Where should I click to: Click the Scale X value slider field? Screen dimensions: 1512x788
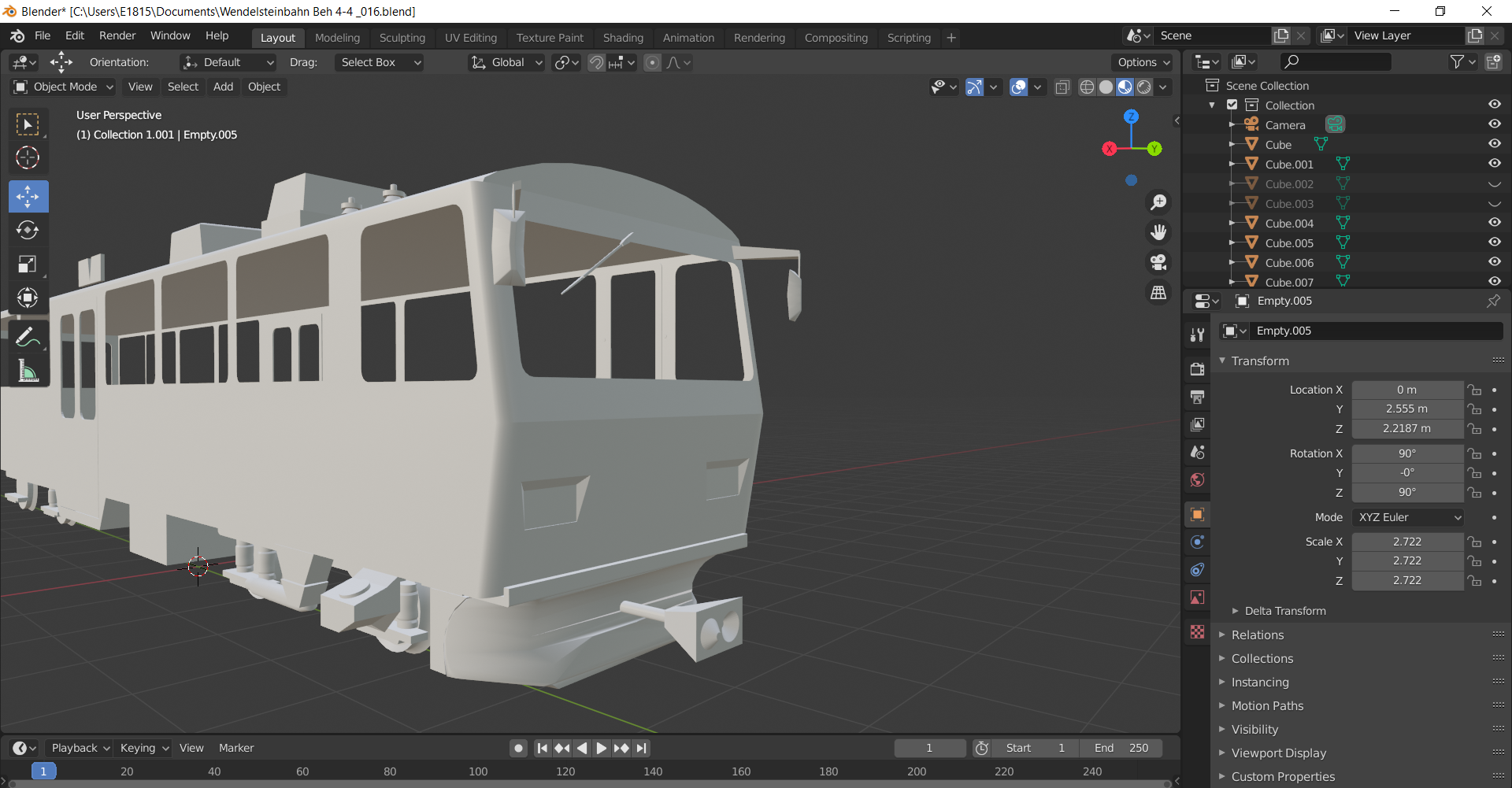(1406, 542)
